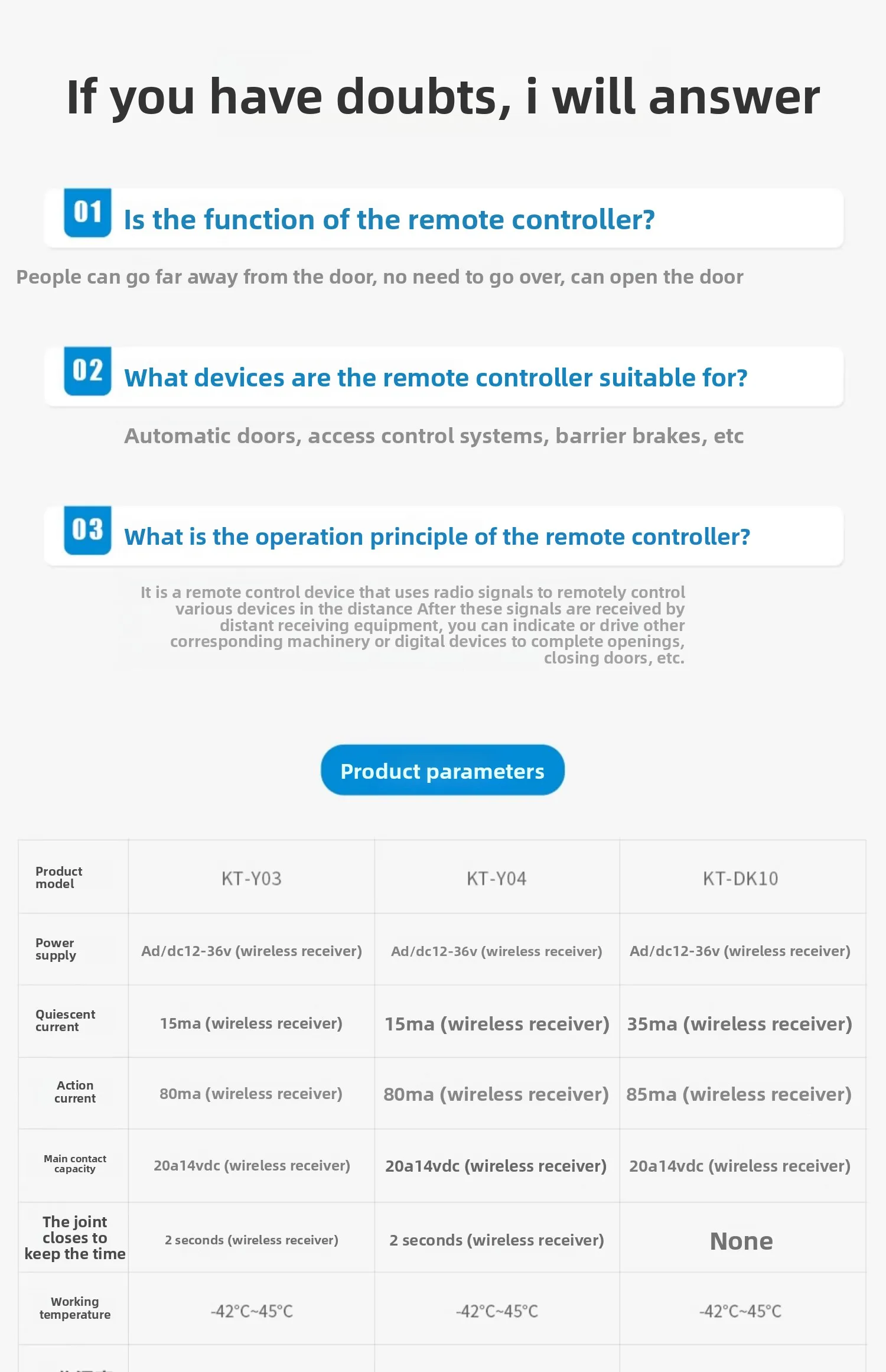The width and height of the screenshot is (886, 1372).
Task: Click the blue 02 number badge
Action: (x=87, y=371)
